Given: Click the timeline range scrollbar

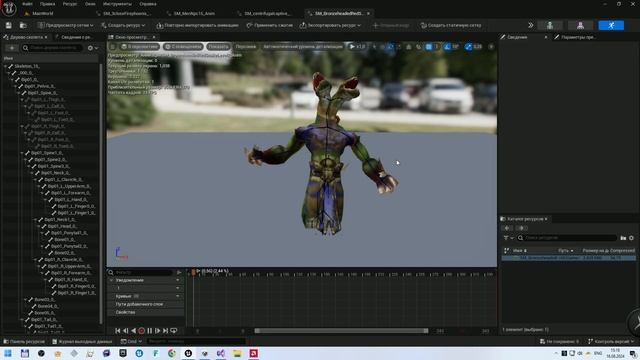Looking at the screenshot, I should 341,331.
